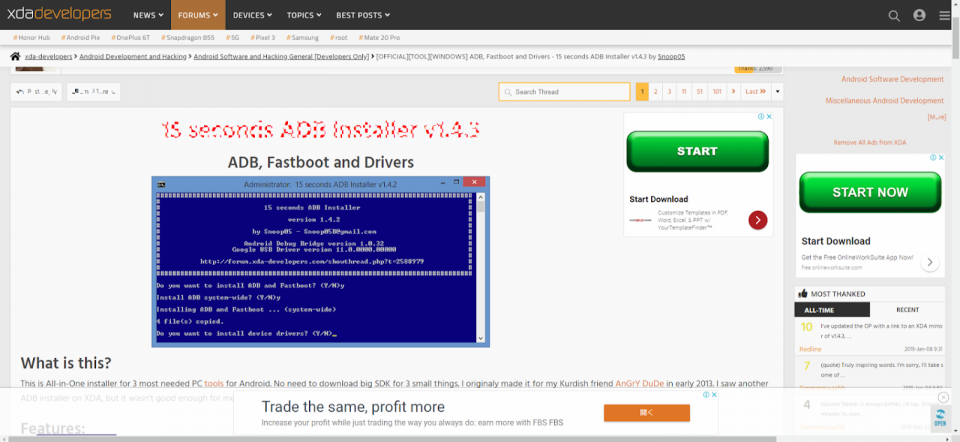Open Android Development and Hacking breadcrumb link

click(133, 57)
